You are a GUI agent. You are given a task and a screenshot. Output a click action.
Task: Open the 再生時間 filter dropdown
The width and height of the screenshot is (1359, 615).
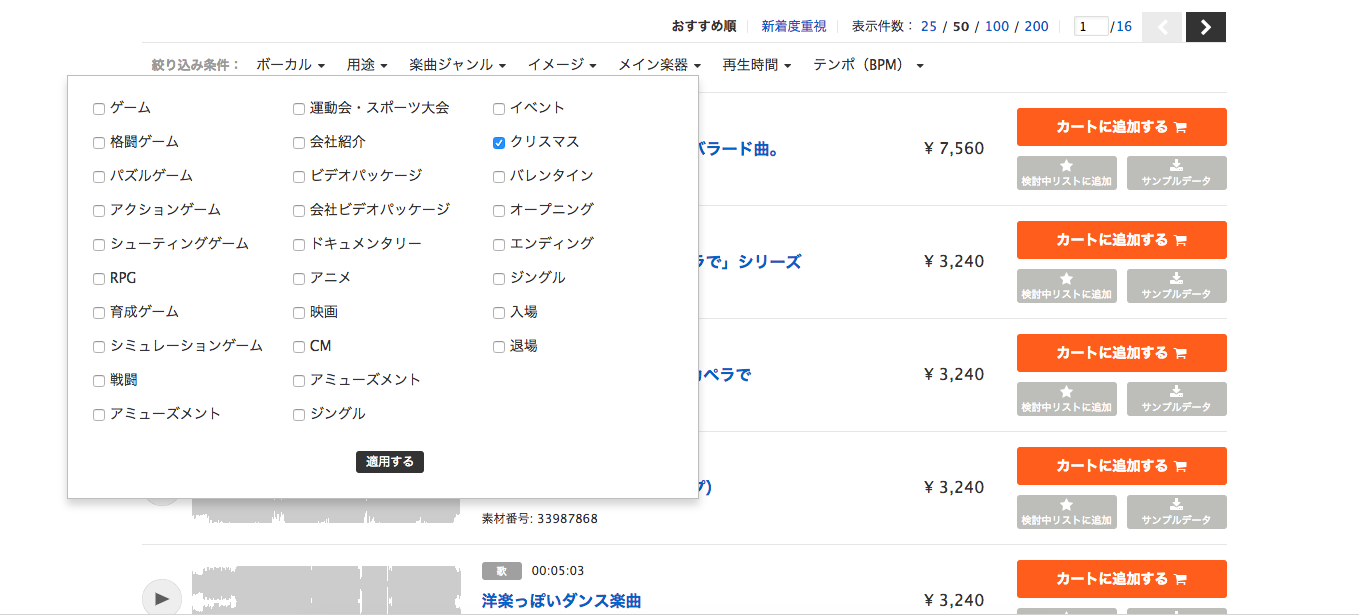pyautogui.click(x=757, y=65)
